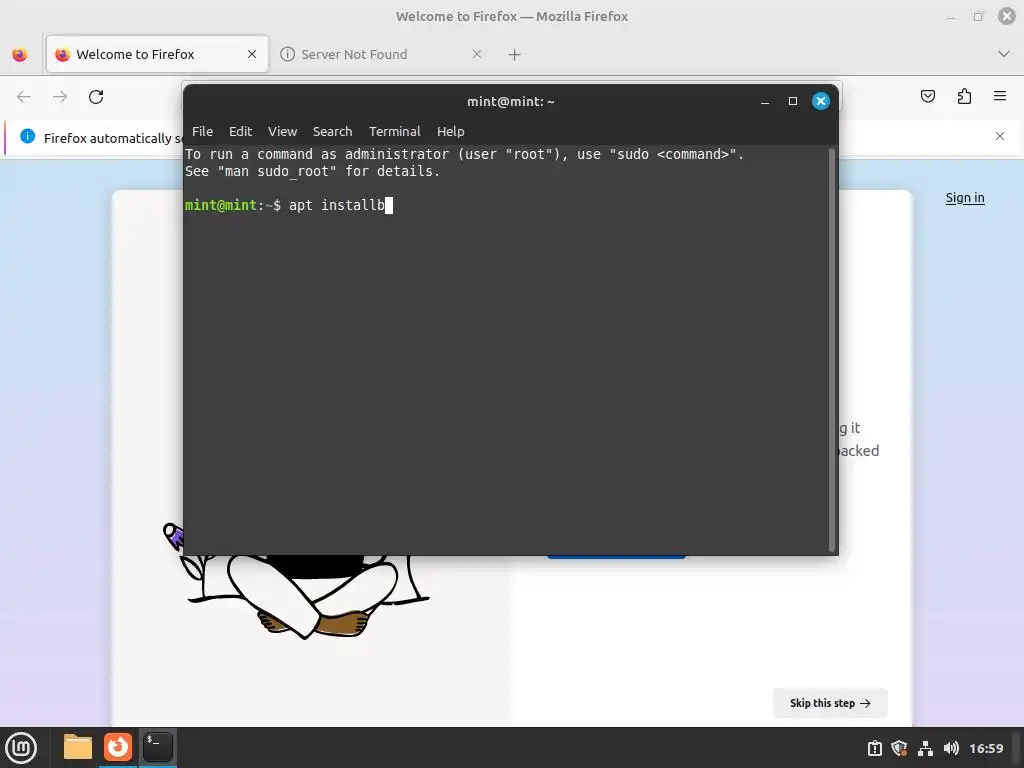Click the 'Firefox automatically' notification text
Screen dimensions: 1024x768
click(x=114, y=138)
